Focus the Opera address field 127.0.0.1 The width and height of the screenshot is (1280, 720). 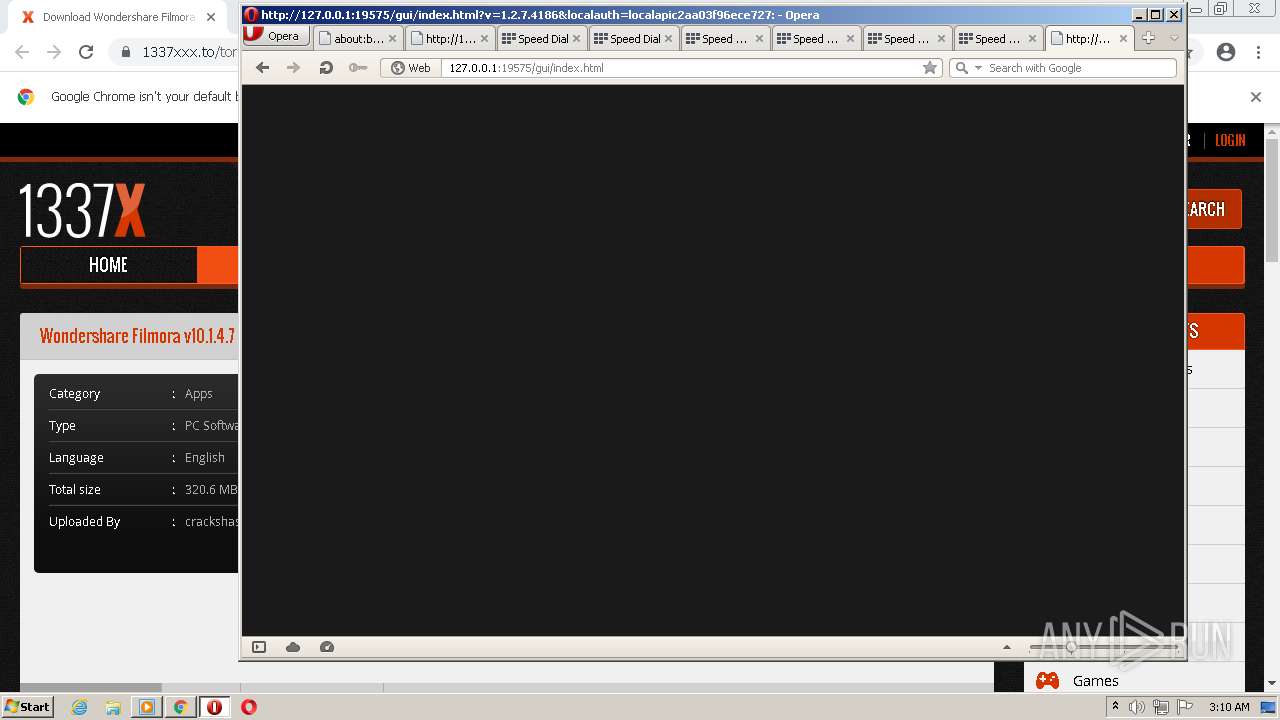click(680, 68)
